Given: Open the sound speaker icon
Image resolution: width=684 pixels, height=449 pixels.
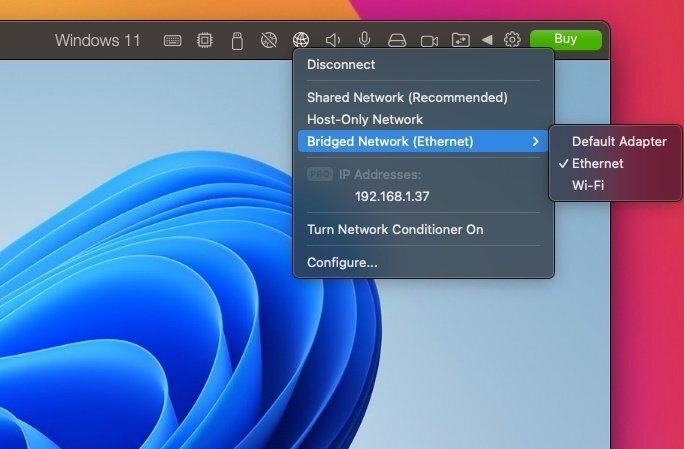Looking at the screenshot, I should point(333,40).
